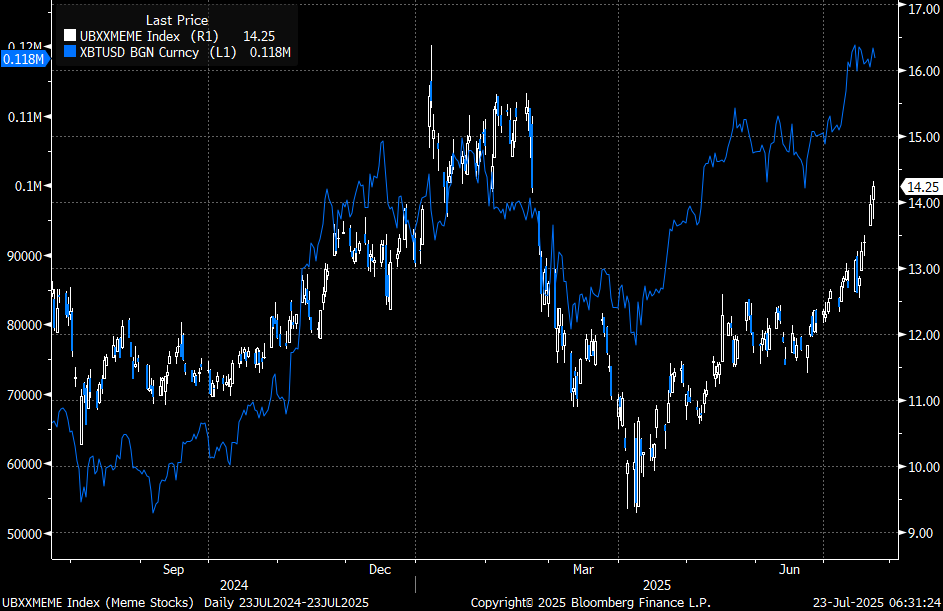943x611 pixels.
Task: Click the Daily 23JUL2024-23JUL2025 date range text
Action: tap(286, 603)
